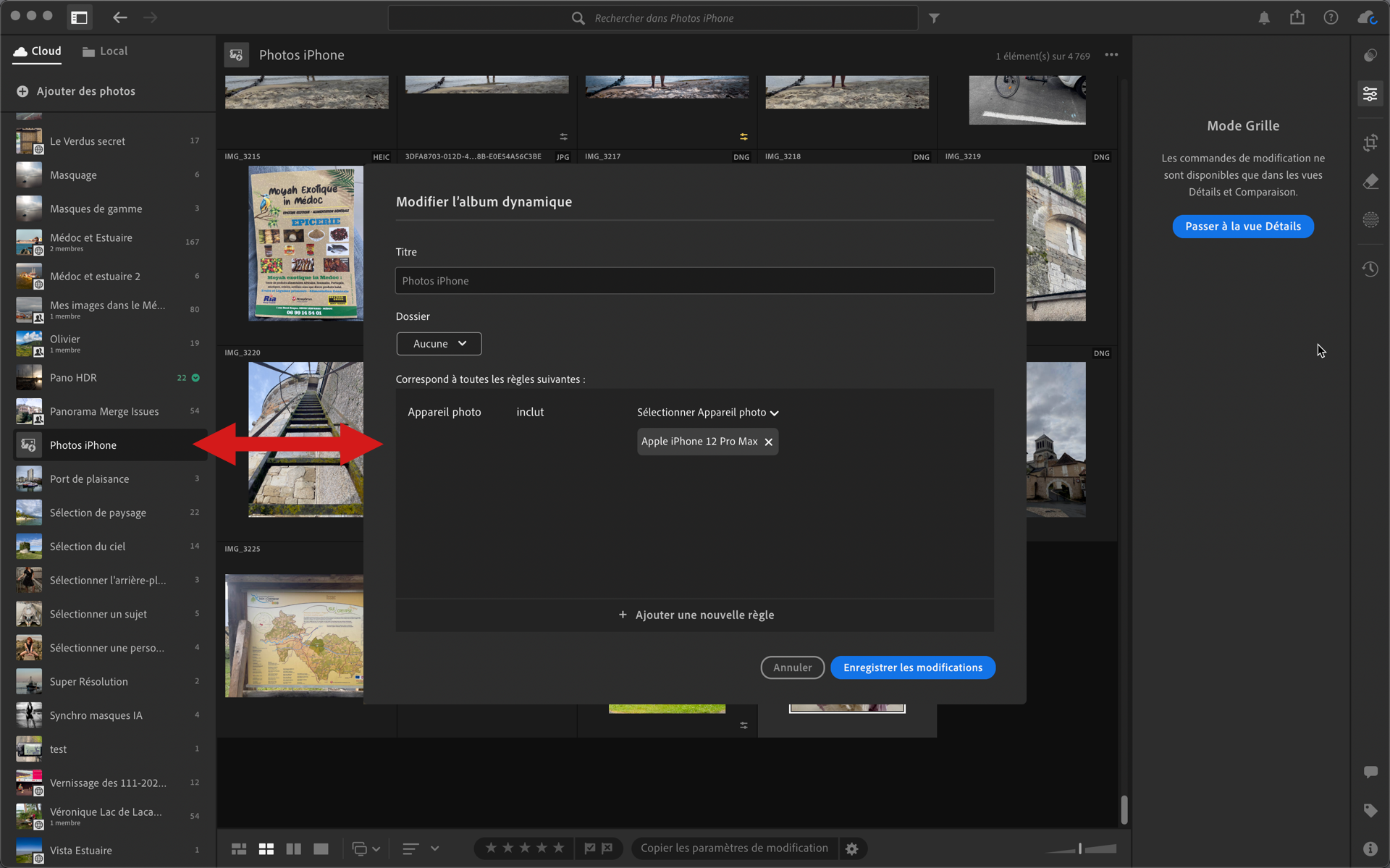Switch to the Cloud tab
The height and width of the screenshot is (868, 1390).
(37, 51)
